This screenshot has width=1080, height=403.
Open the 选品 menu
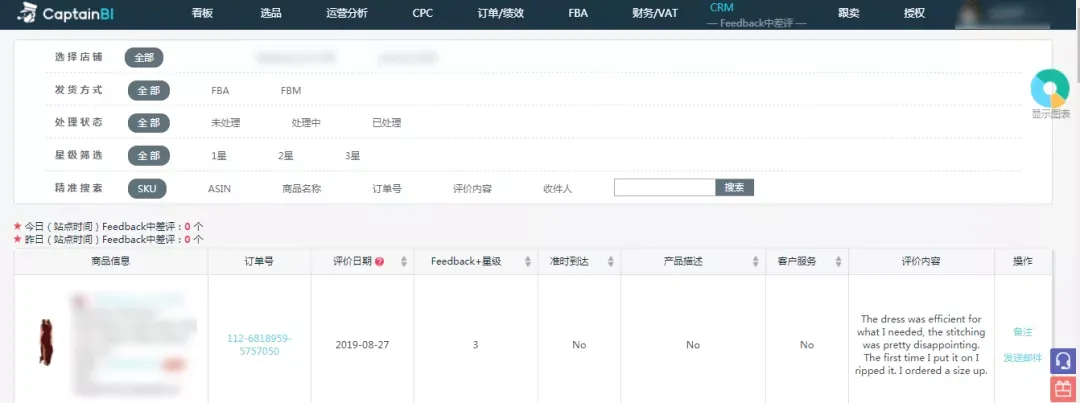pos(271,13)
